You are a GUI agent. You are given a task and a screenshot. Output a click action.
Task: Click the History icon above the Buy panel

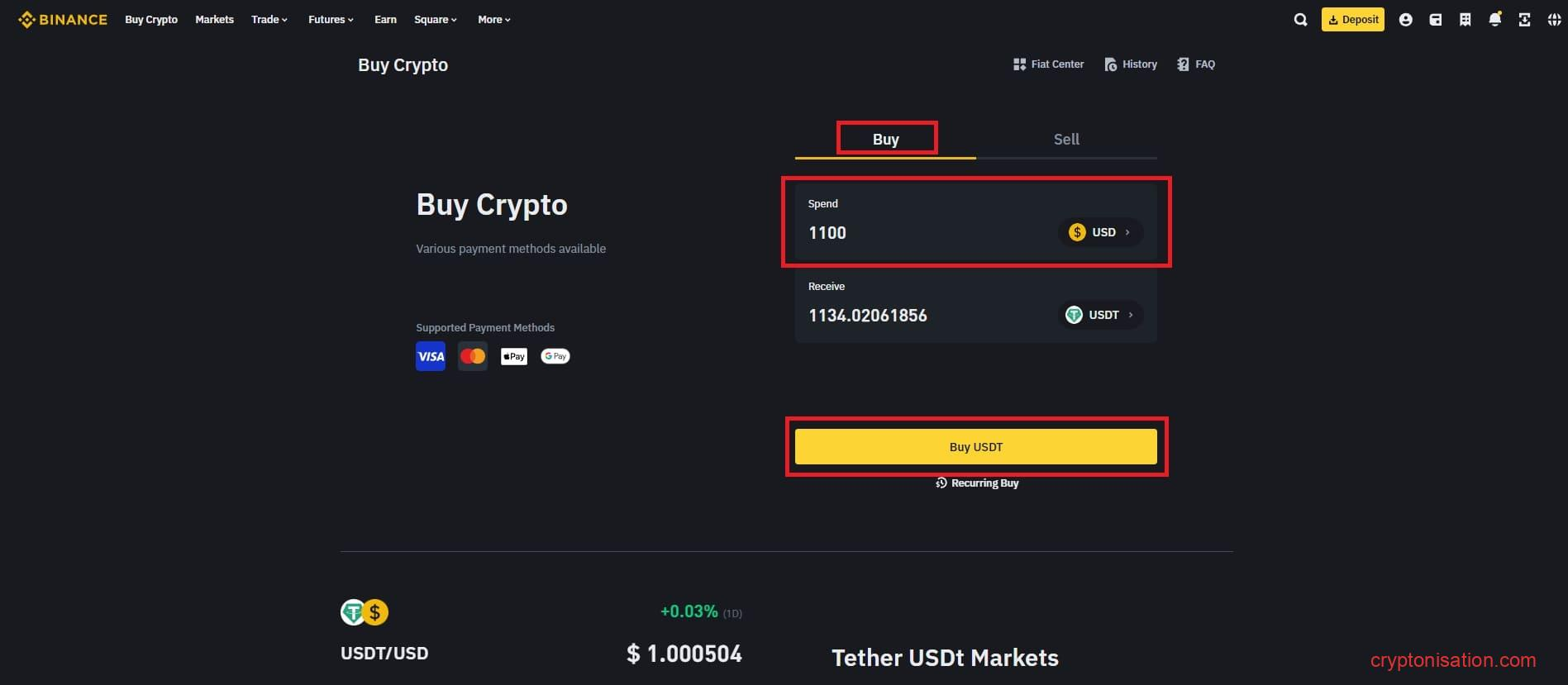1112,64
